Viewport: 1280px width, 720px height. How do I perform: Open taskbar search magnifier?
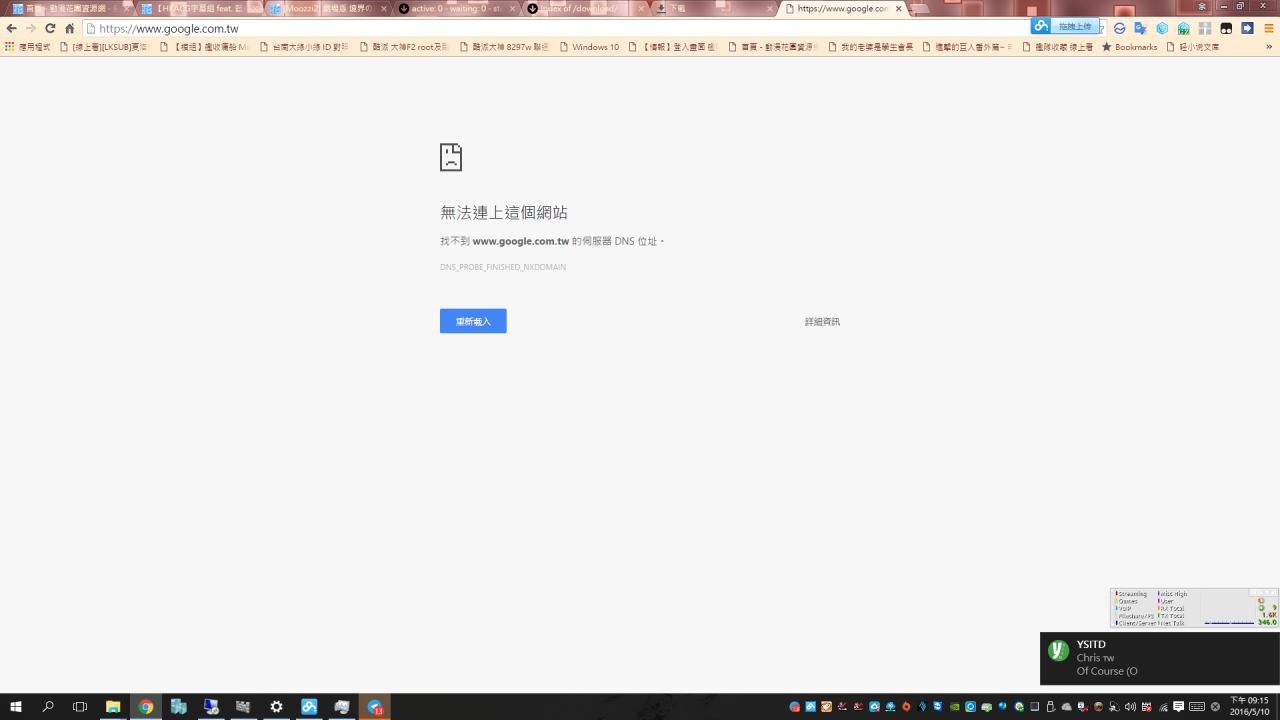coord(48,707)
